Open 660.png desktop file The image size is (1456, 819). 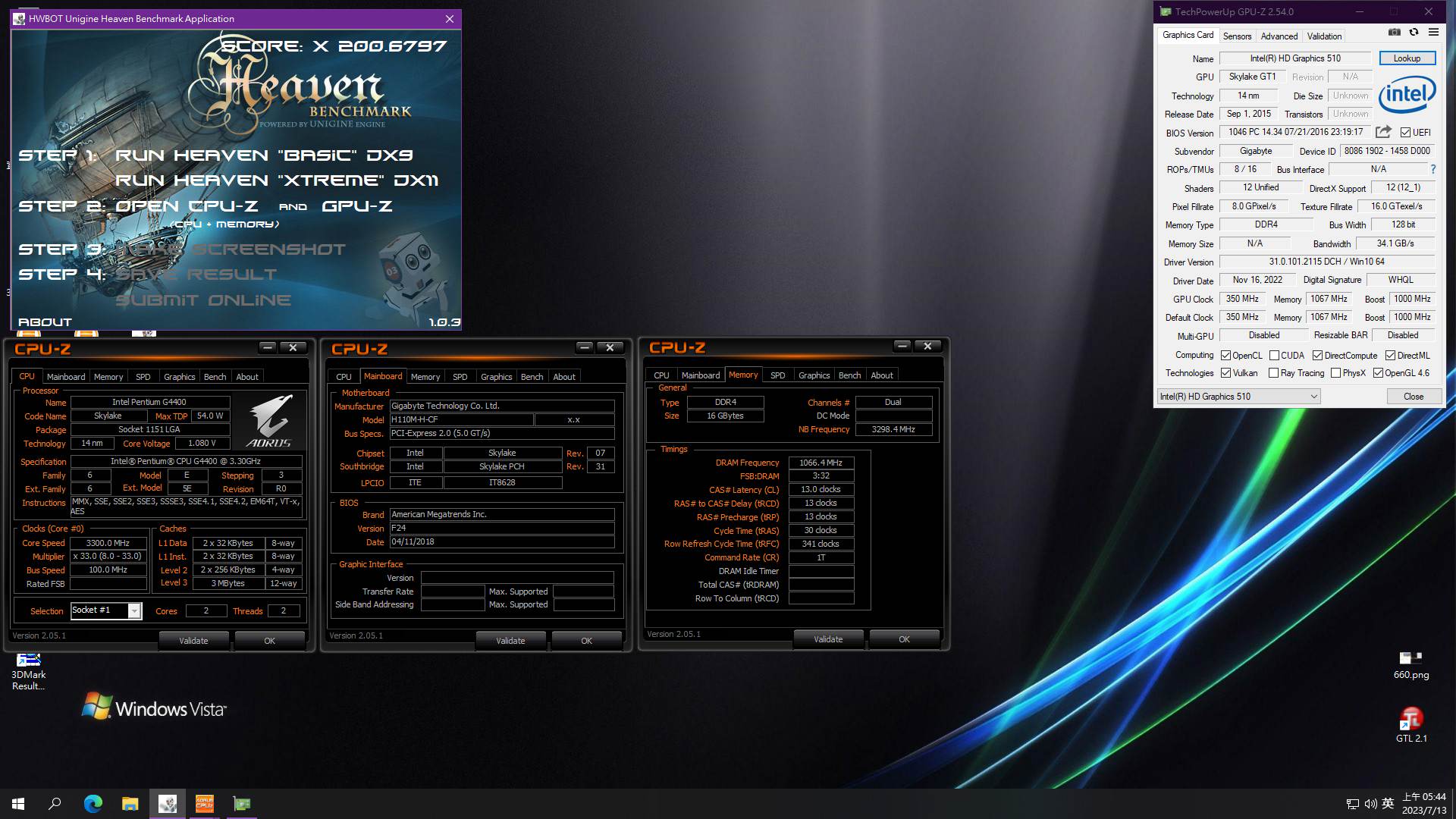(1410, 665)
